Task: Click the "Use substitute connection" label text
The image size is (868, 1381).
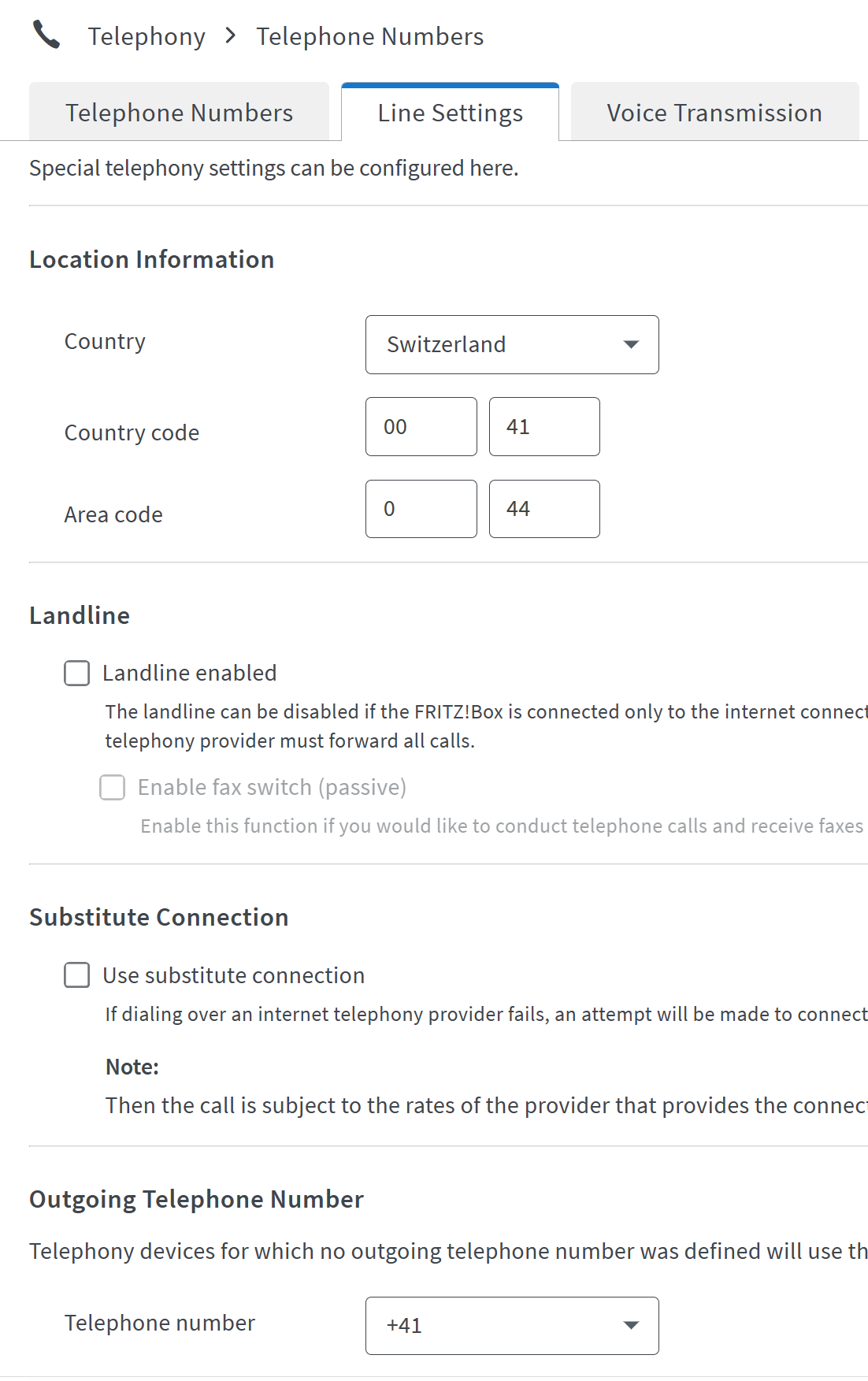Action: pyautogui.click(x=234, y=975)
